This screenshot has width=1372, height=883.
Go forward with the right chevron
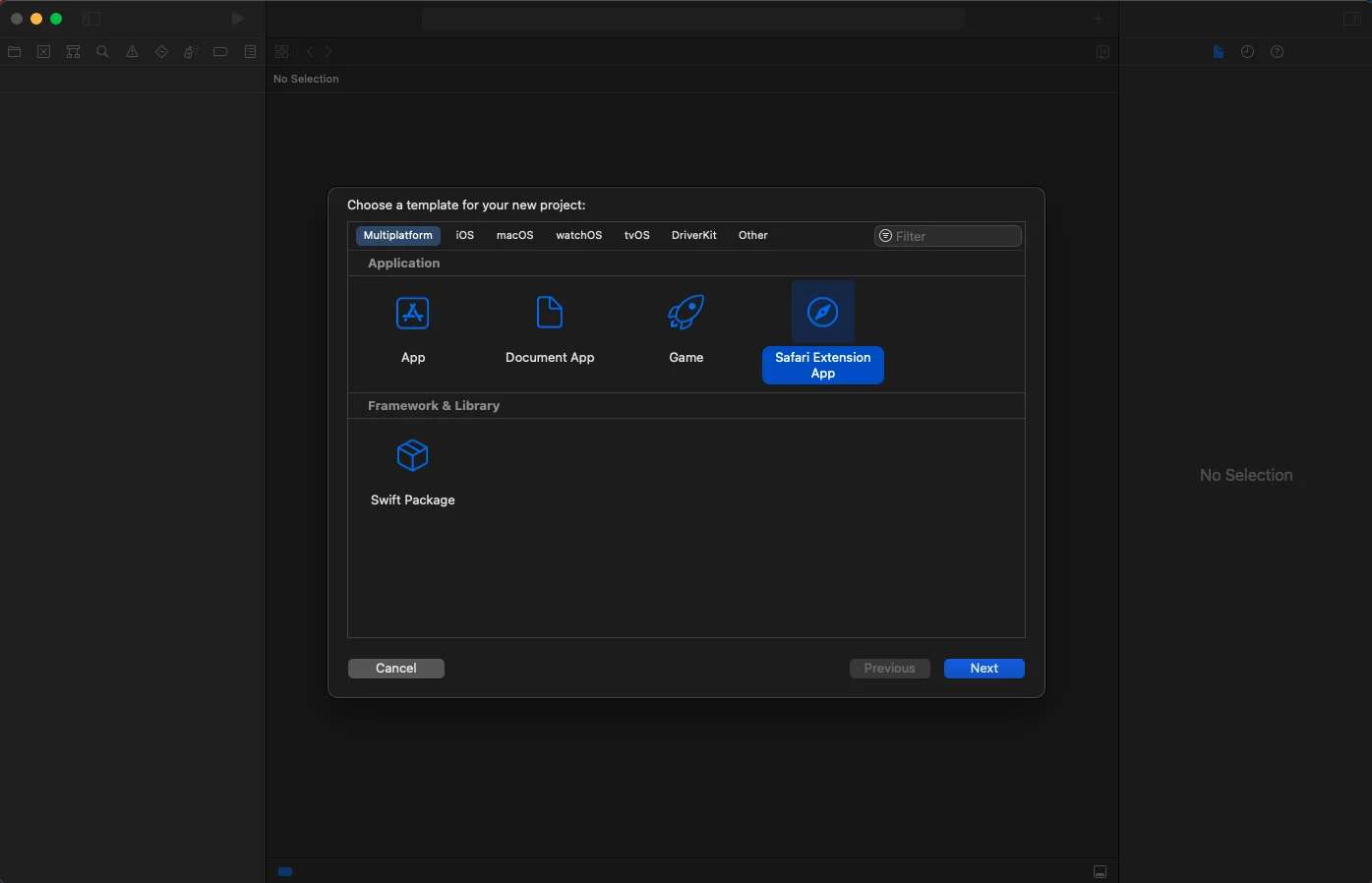pos(328,52)
